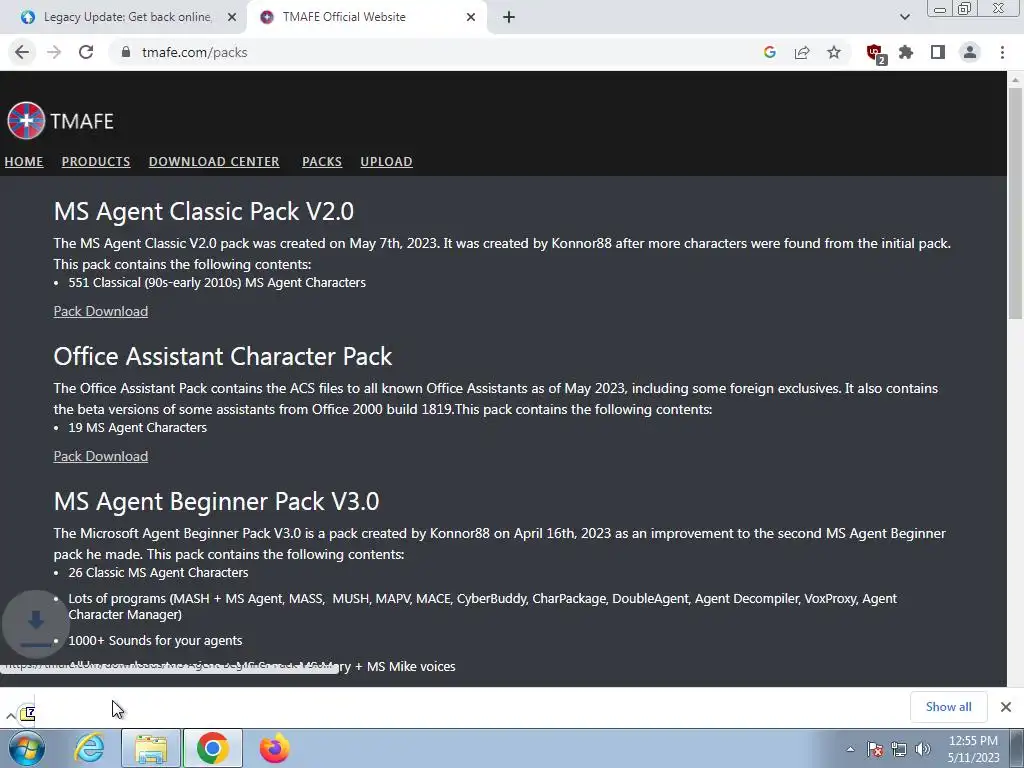
Task: Open Chrome's three-dot menu
Action: 1002,52
